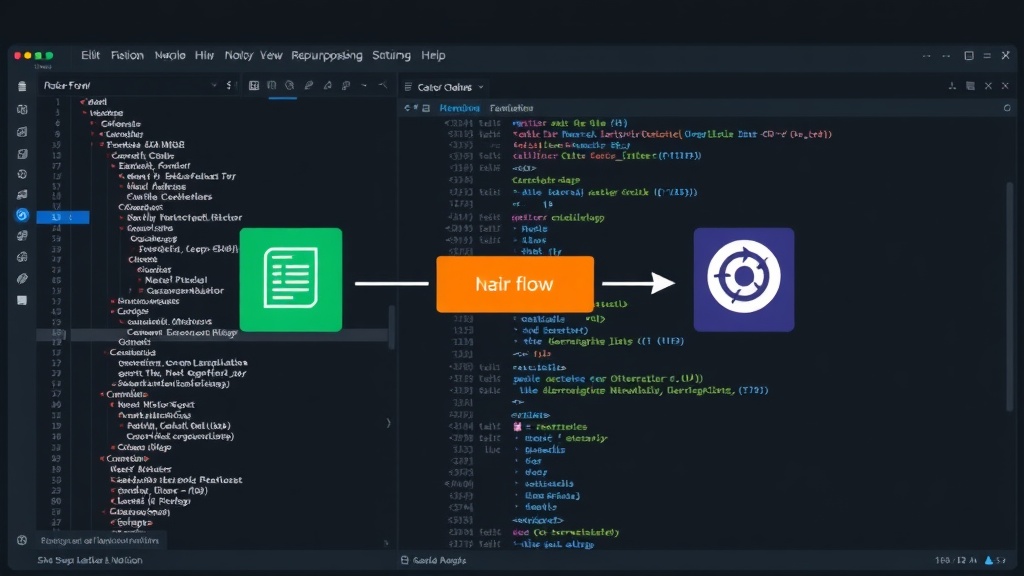Open the Cater Clahes dropdown

tap(481, 87)
